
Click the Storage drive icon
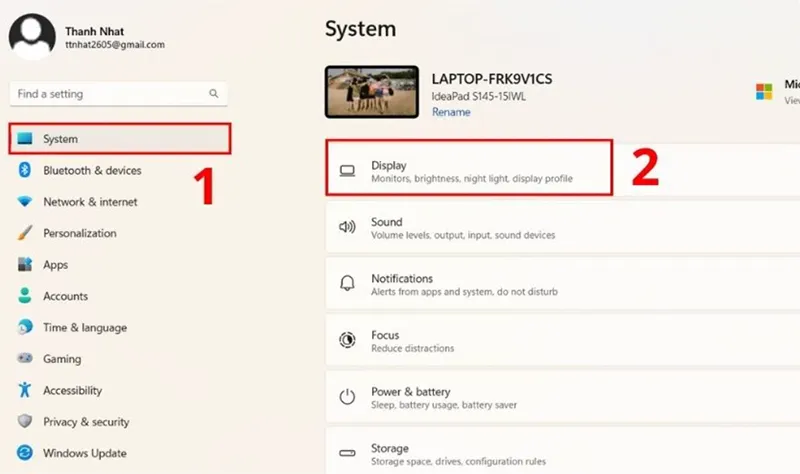pos(347,453)
